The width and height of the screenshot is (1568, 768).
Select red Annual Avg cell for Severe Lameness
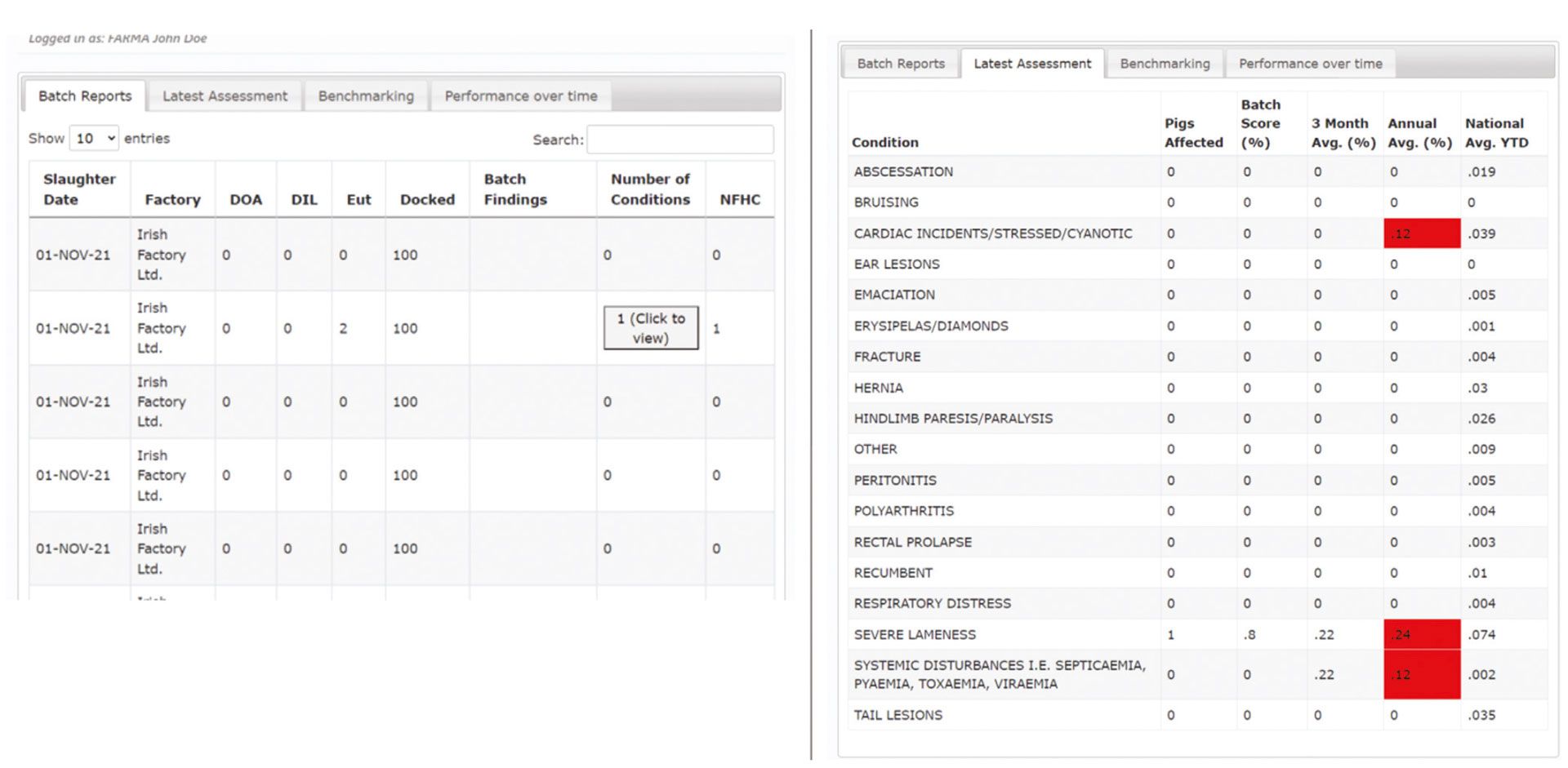1422,634
